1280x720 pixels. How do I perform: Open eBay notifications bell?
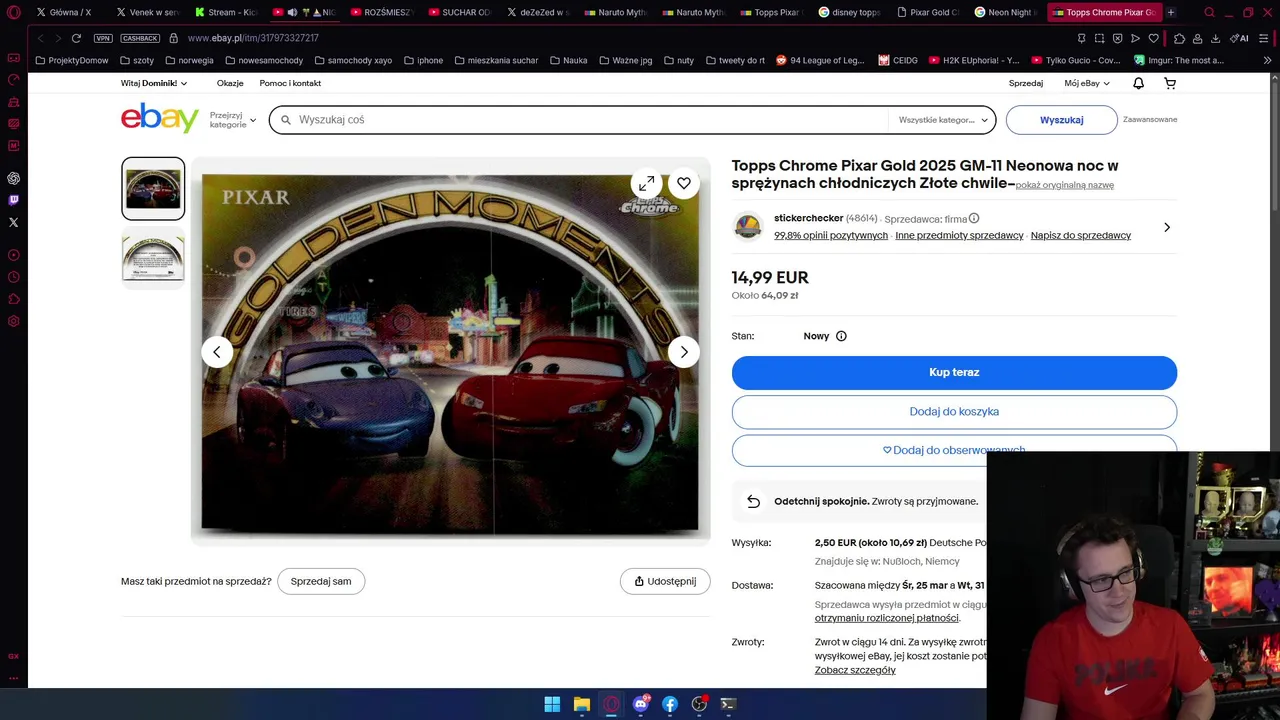click(1138, 83)
